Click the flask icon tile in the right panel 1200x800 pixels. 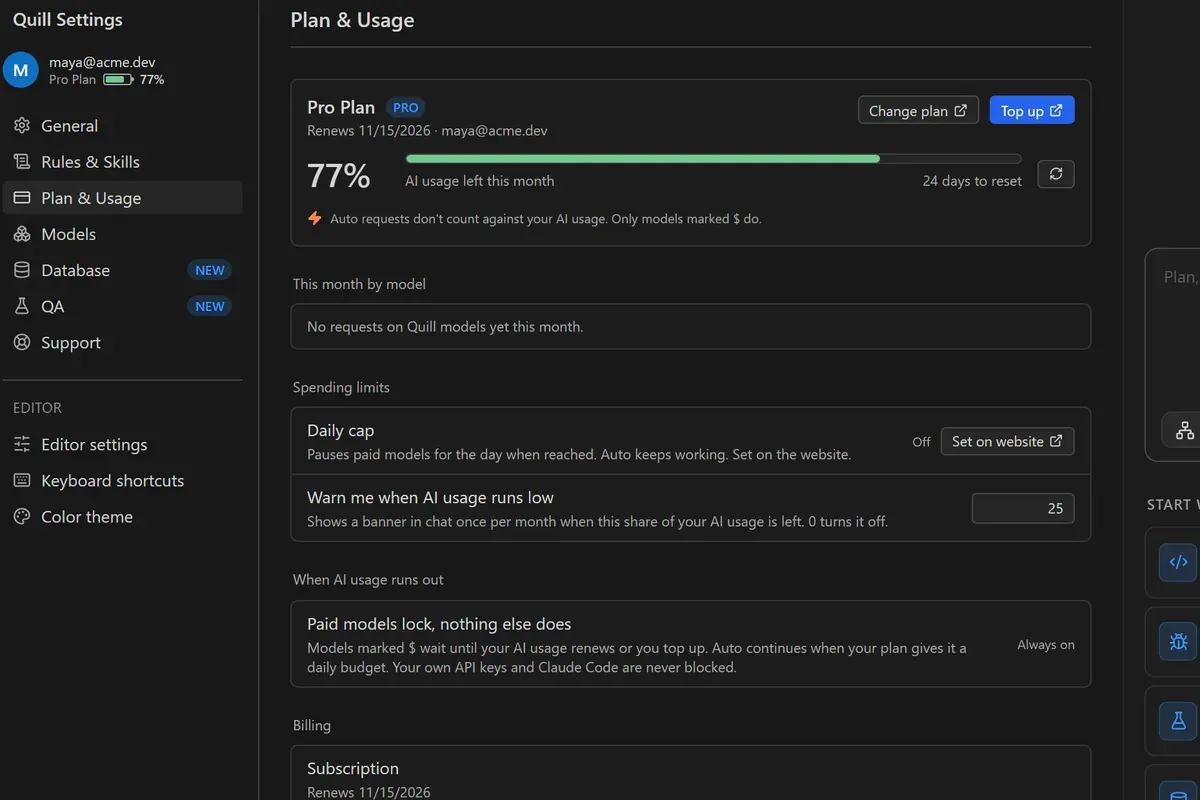click(x=1178, y=720)
